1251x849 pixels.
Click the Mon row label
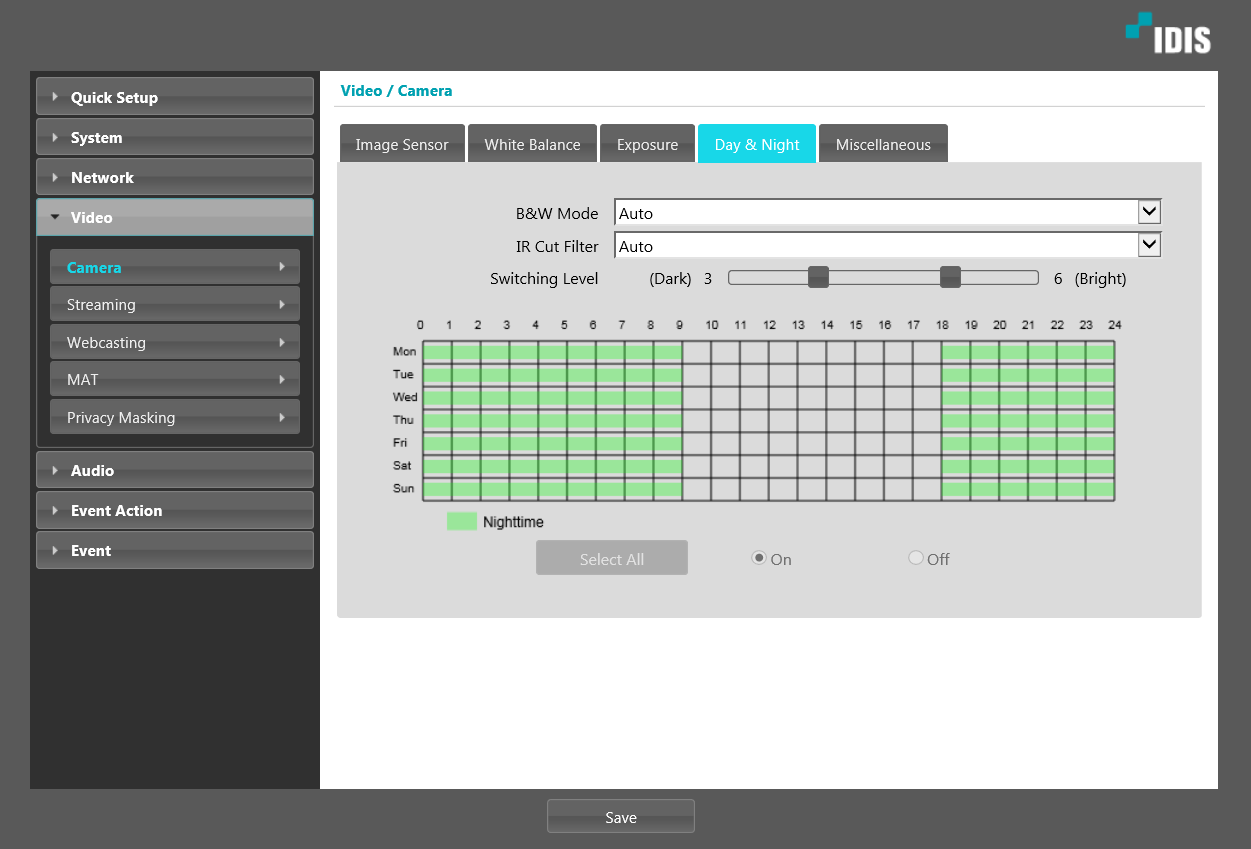(x=404, y=352)
